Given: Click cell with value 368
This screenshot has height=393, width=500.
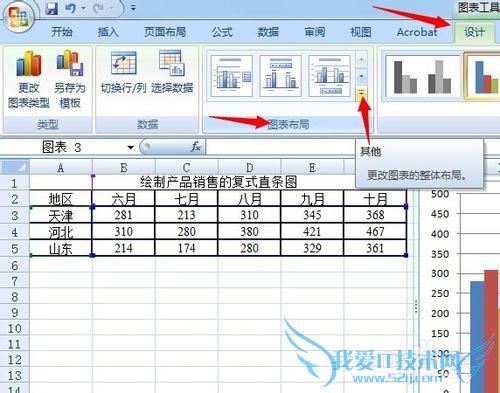Looking at the screenshot, I should click(x=375, y=215).
